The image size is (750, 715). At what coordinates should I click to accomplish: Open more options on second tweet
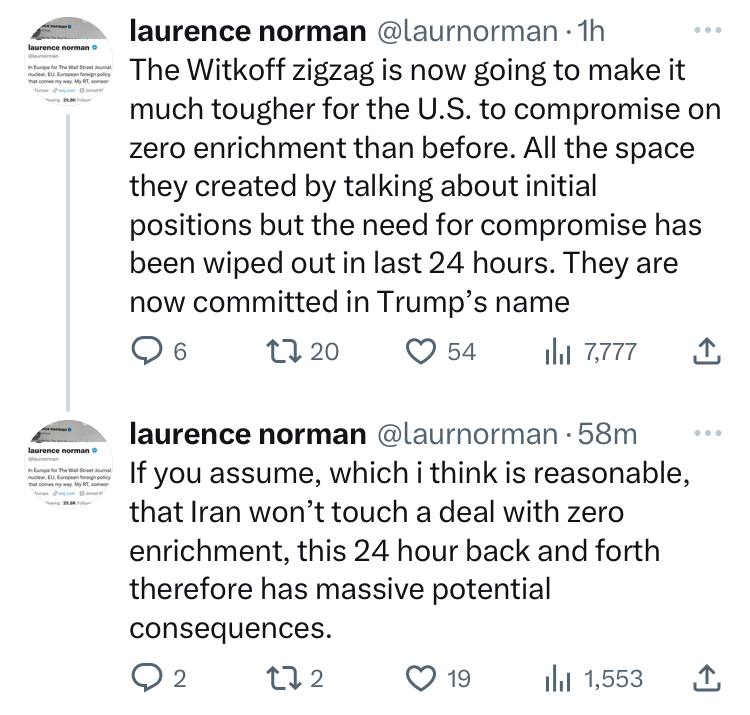pyautogui.click(x=707, y=434)
